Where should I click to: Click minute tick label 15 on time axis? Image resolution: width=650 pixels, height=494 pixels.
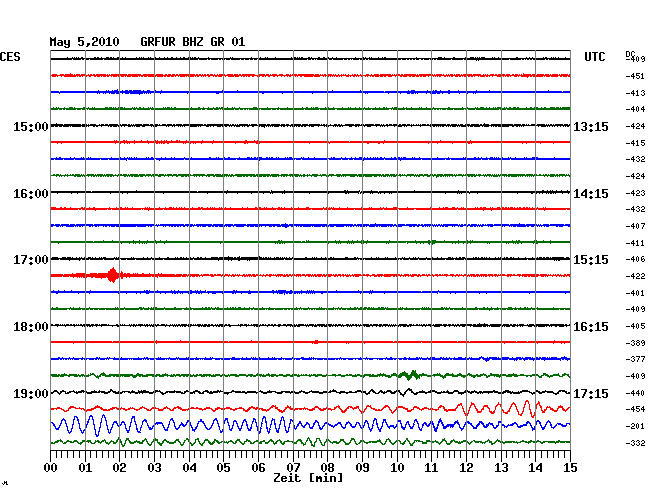(x=570, y=467)
